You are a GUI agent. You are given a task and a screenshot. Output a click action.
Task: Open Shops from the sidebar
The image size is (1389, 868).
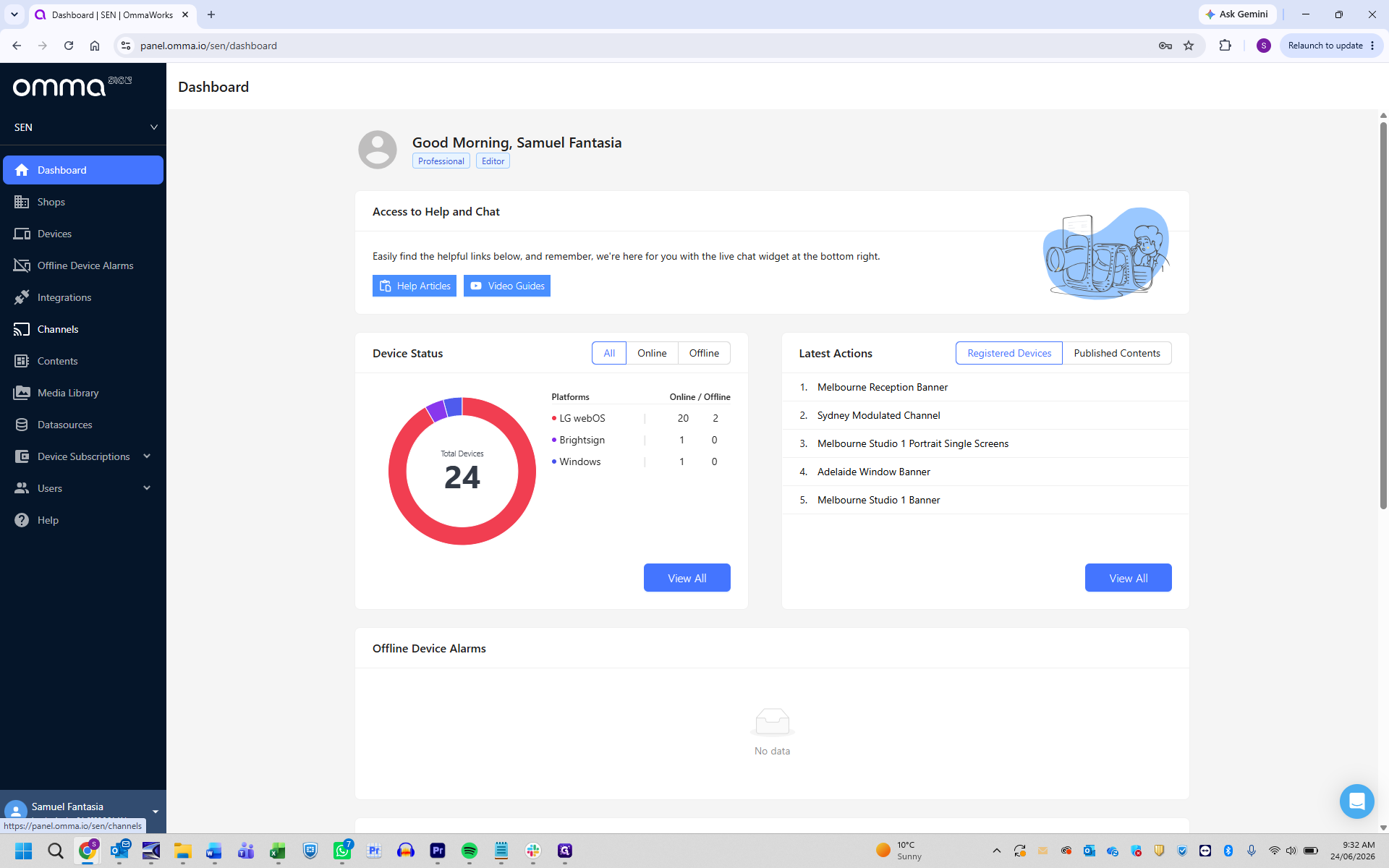click(83, 202)
